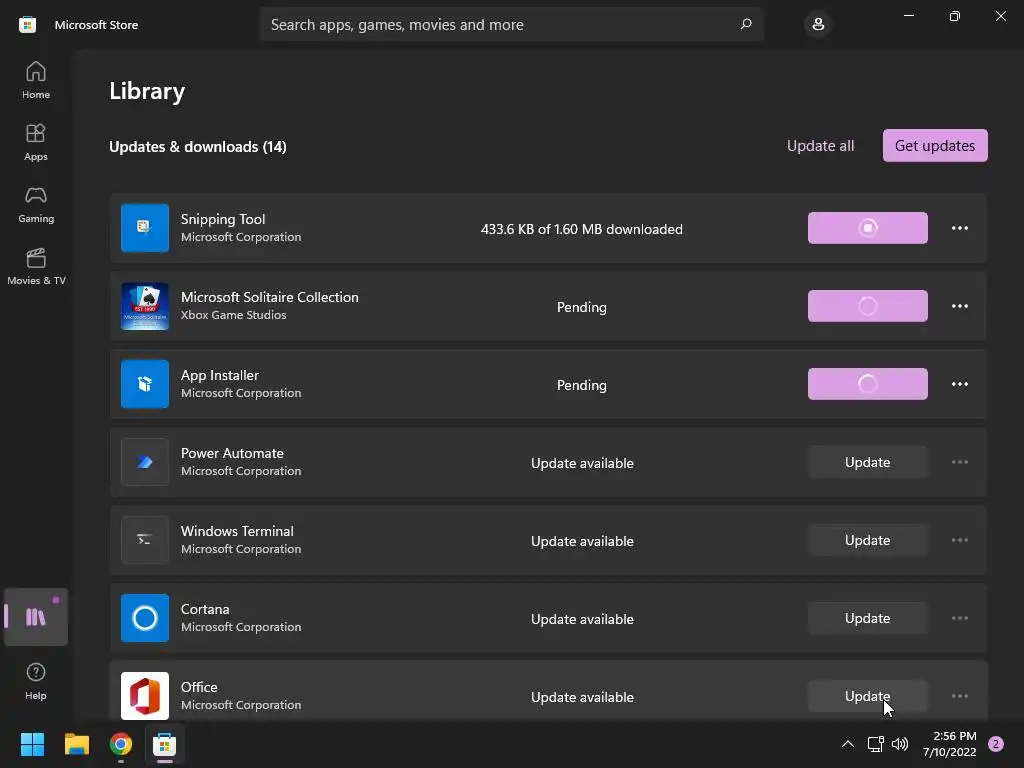
Task: Open Google Chrome from the taskbar
Action: [121, 744]
